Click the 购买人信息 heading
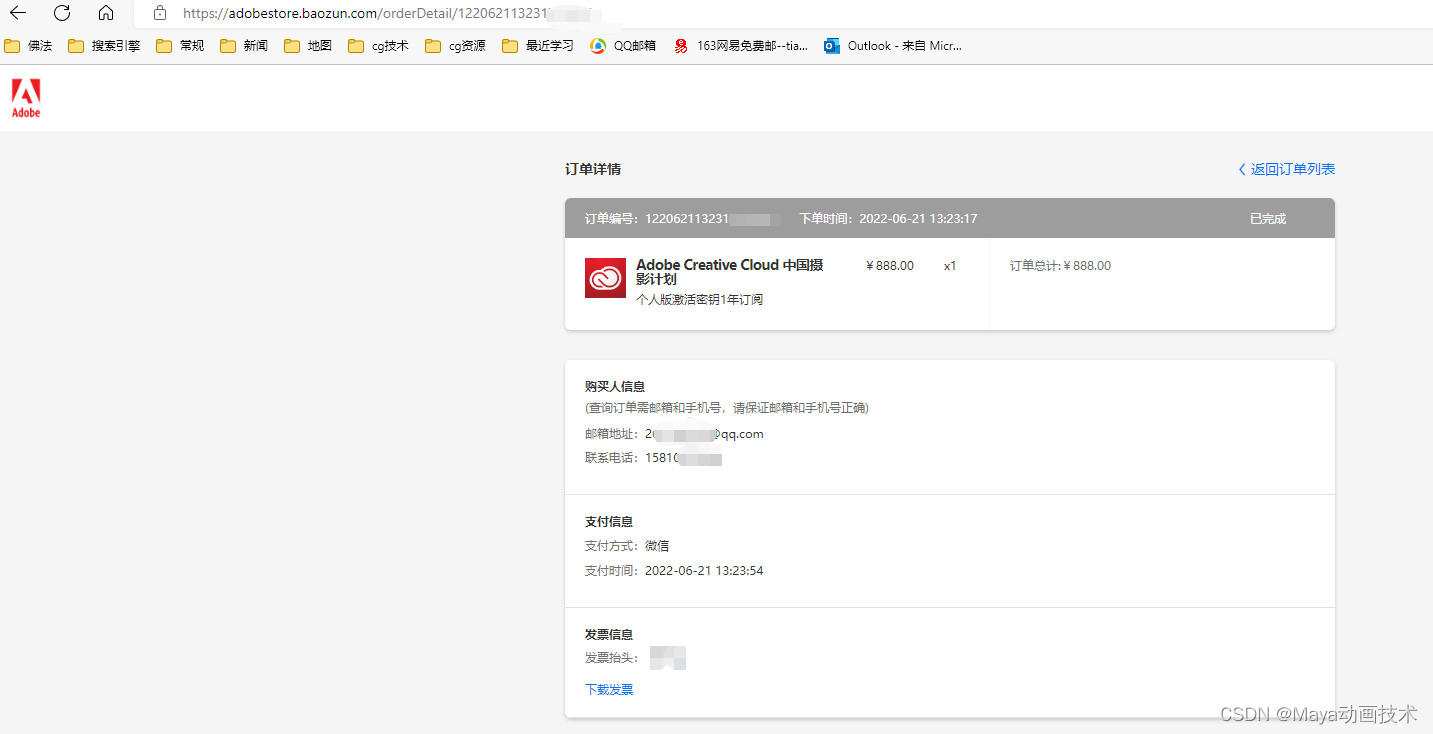1433x734 pixels. coord(615,386)
